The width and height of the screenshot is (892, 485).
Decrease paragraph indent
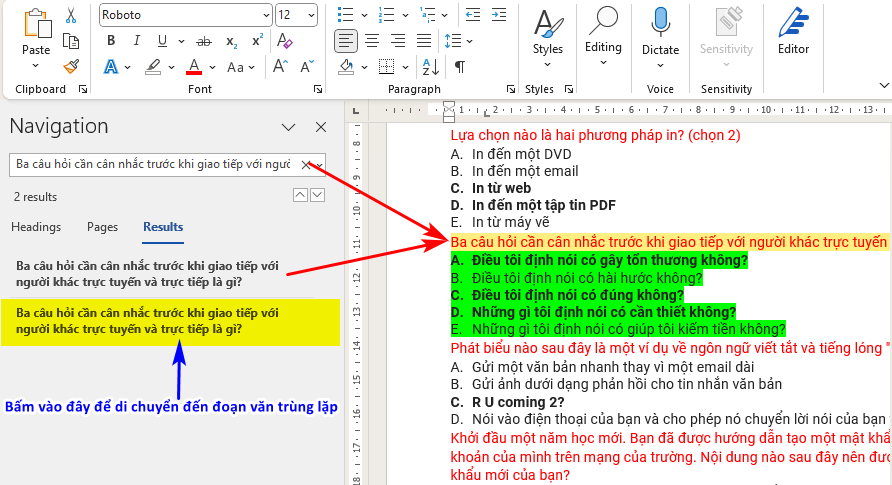tap(473, 15)
